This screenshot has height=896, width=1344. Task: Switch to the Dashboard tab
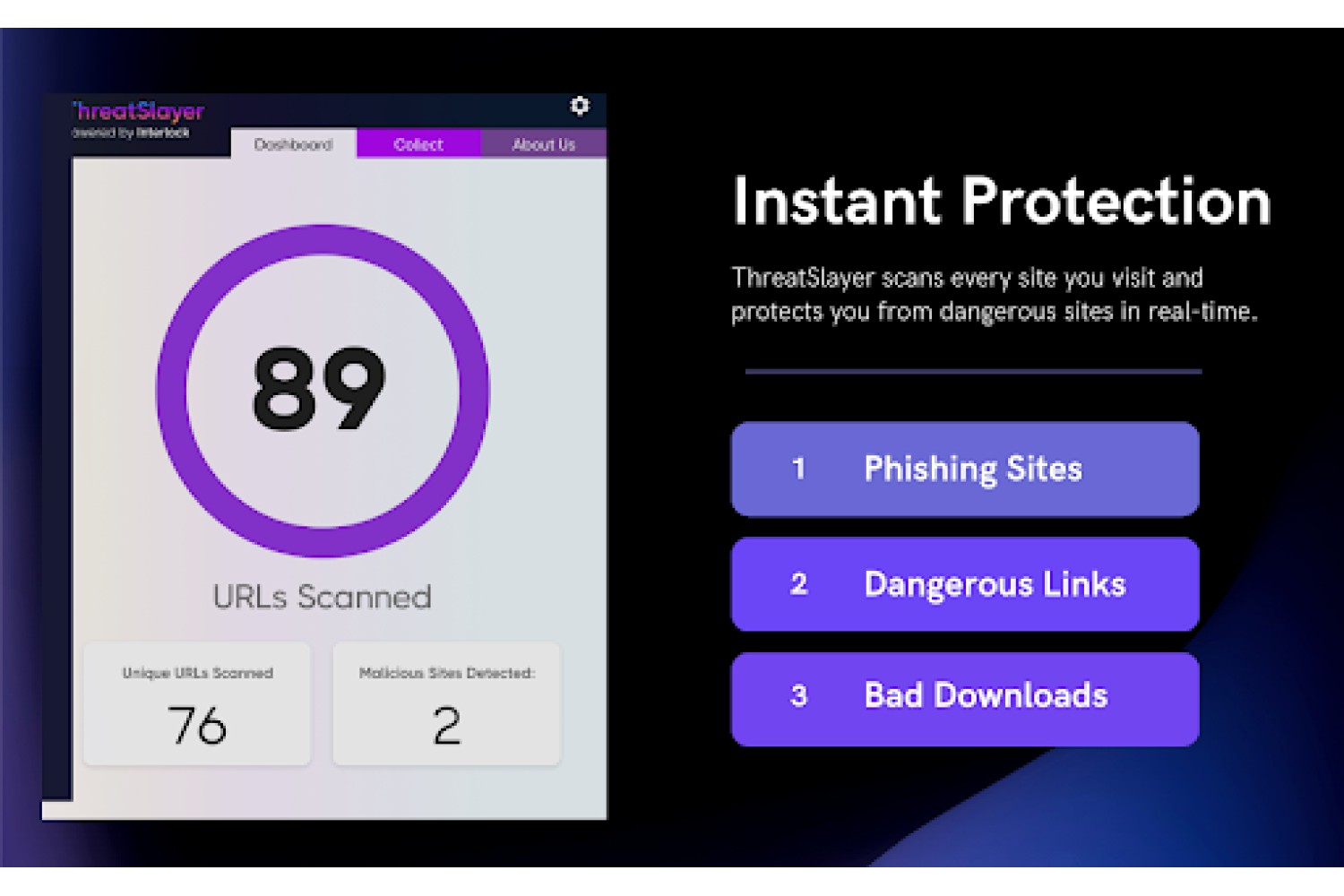tap(293, 144)
